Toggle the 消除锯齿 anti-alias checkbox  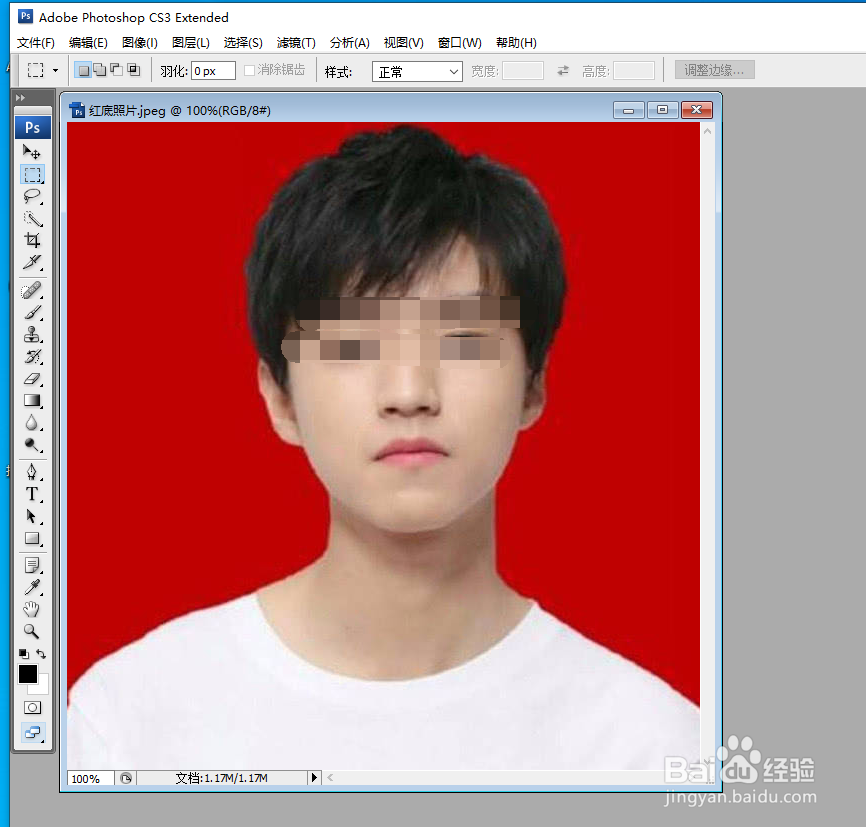coord(249,70)
